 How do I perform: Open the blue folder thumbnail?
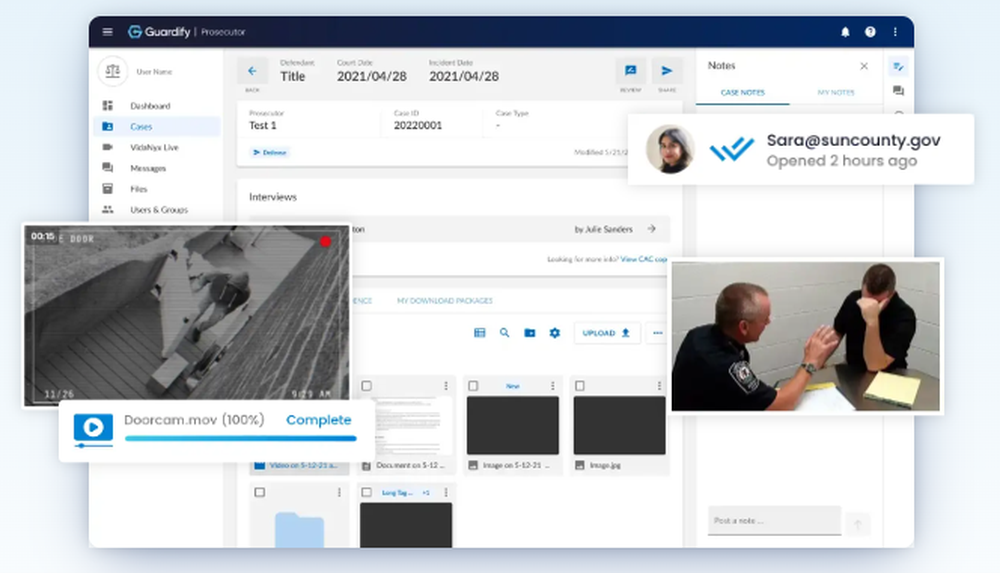[299, 530]
